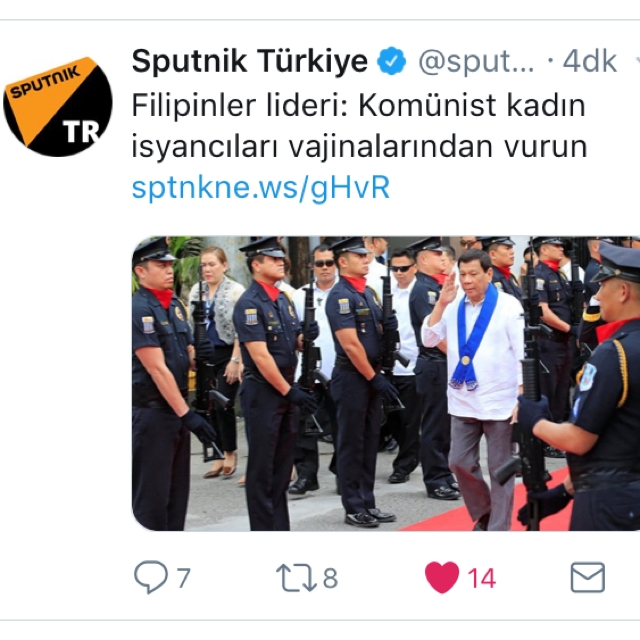
Task: Click the Sputnik Türkiye display name
Action: coord(250,61)
